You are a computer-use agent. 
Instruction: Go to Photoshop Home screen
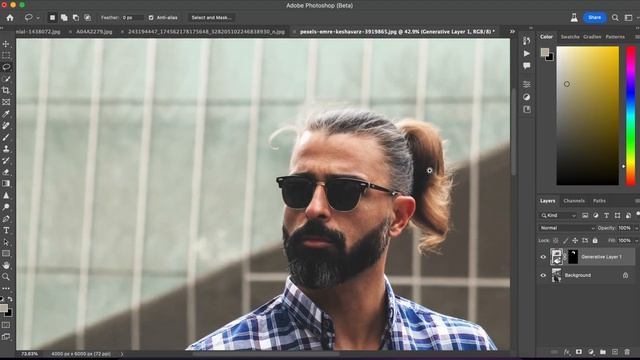click(x=10, y=18)
